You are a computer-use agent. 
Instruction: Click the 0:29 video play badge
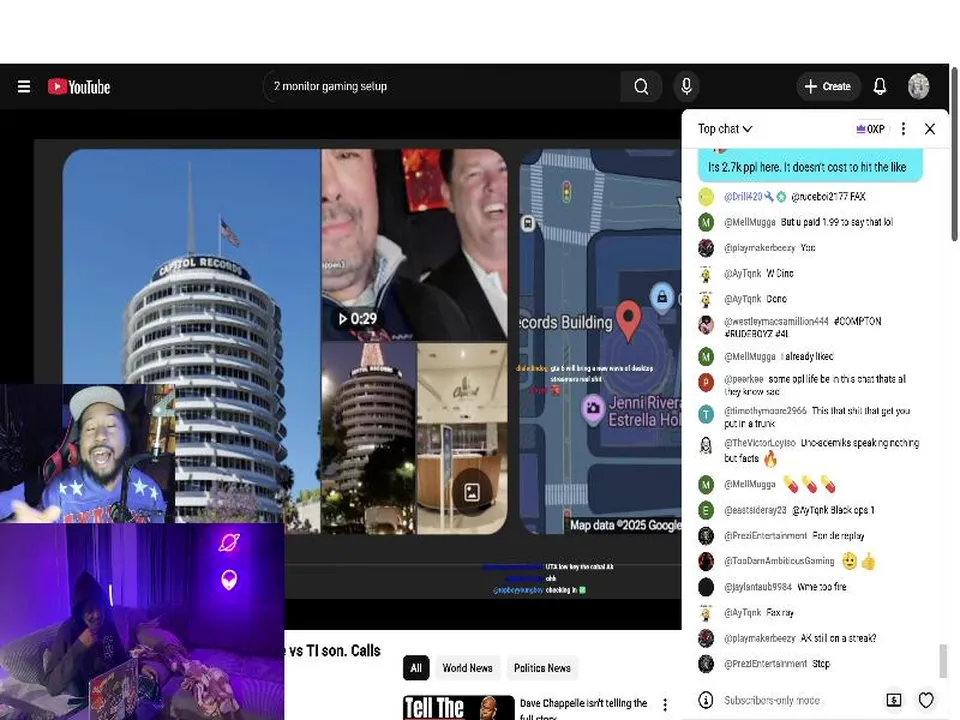358,318
